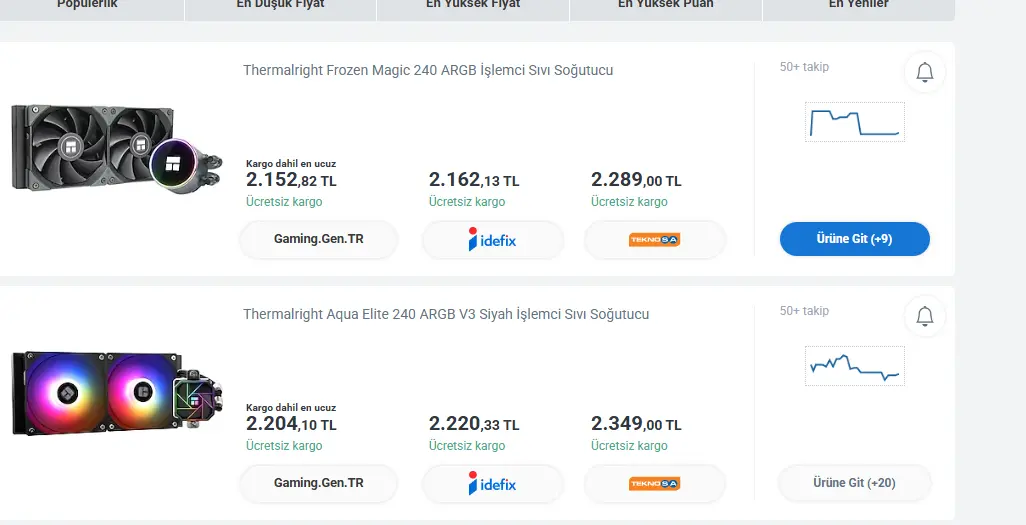View price history chart for Aqua Elite 240
This screenshot has height=525, width=1026.
pyautogui.click(x=855, y=366)
